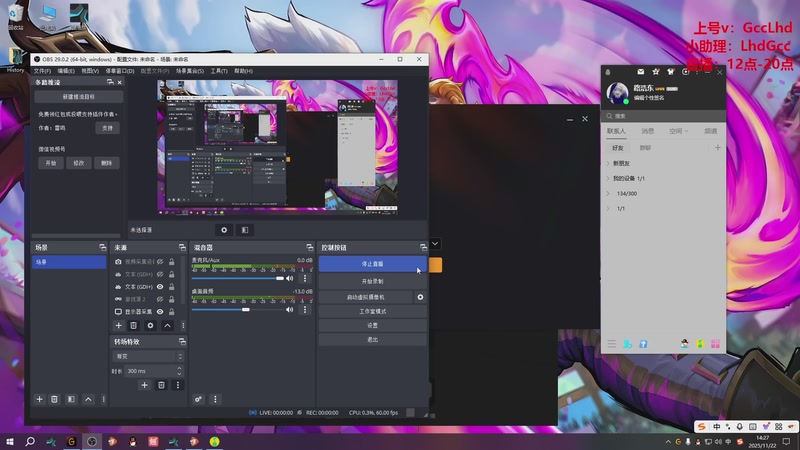The image size is (800, 450).
Task: Increase transition duration with 300 ms stepper
Action: [x=179, y=368]
